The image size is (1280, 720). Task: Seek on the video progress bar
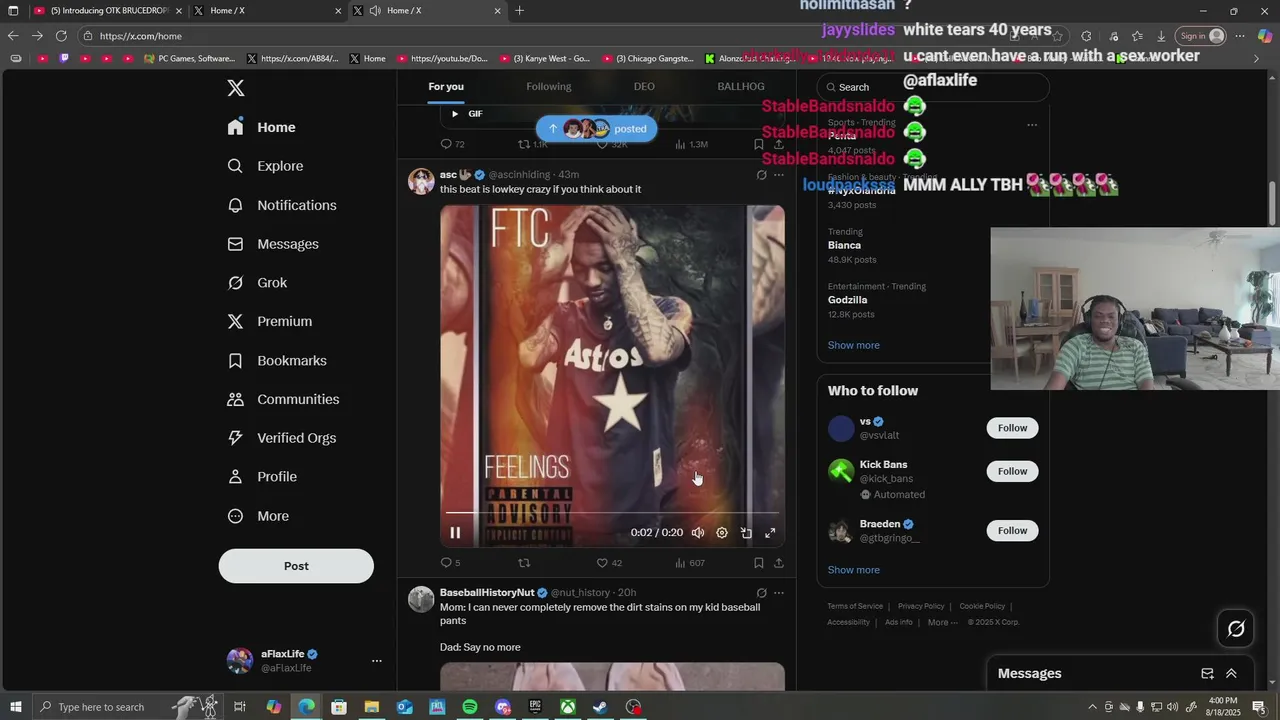click(x=612, y=513)
